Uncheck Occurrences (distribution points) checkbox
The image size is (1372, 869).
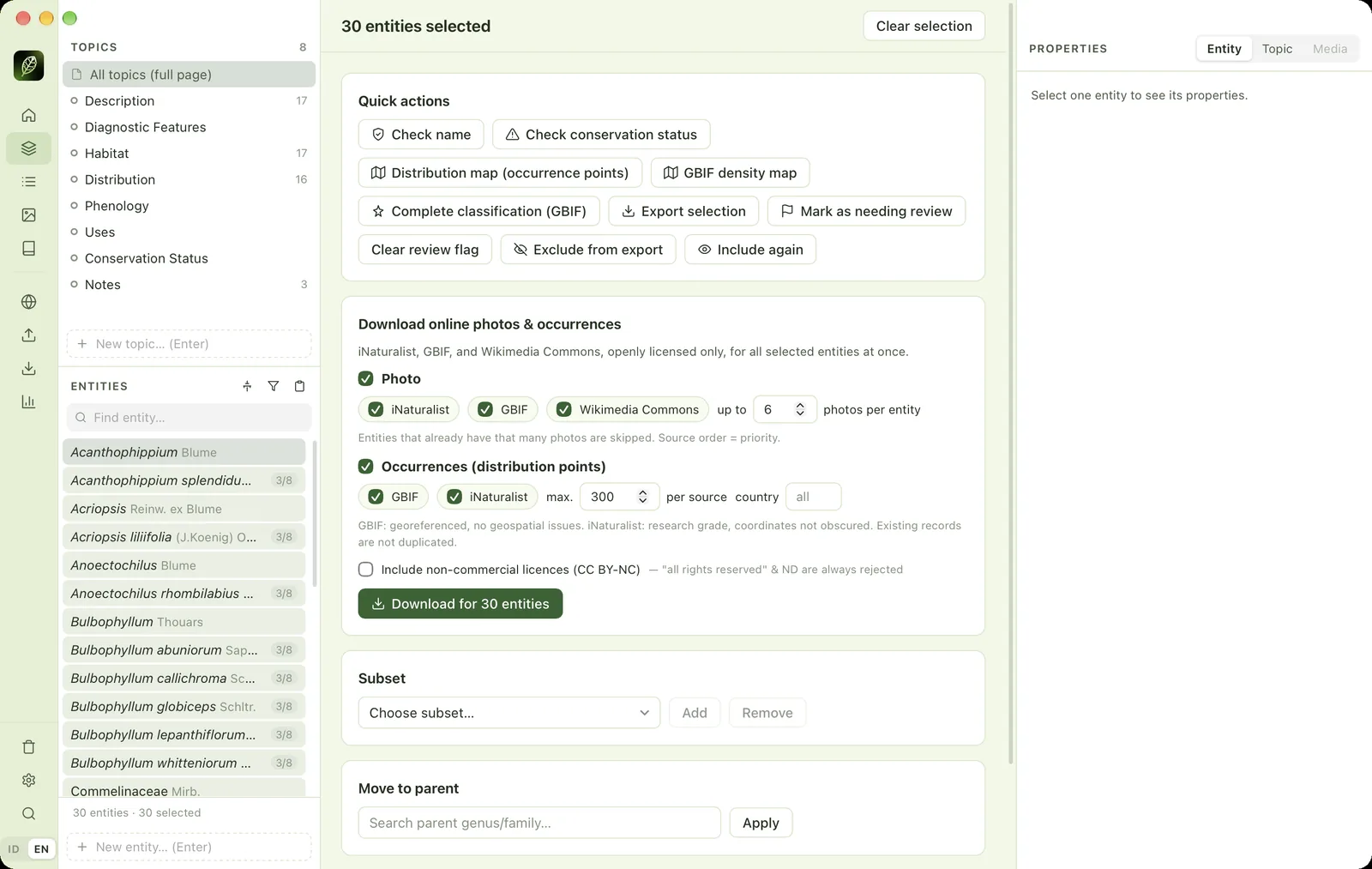[x=366, y=467]
